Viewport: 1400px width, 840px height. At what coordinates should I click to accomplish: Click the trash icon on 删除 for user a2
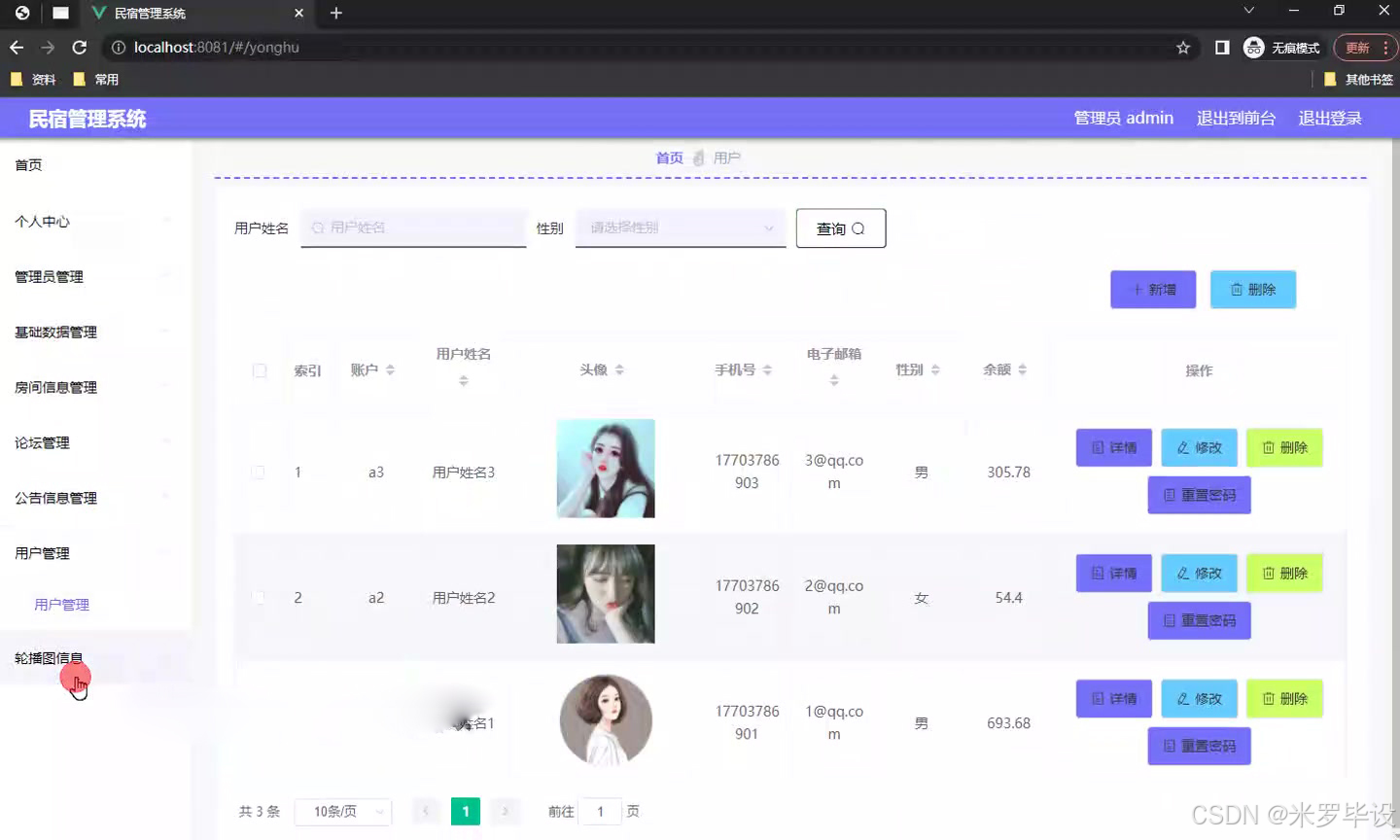(1270, 573)
